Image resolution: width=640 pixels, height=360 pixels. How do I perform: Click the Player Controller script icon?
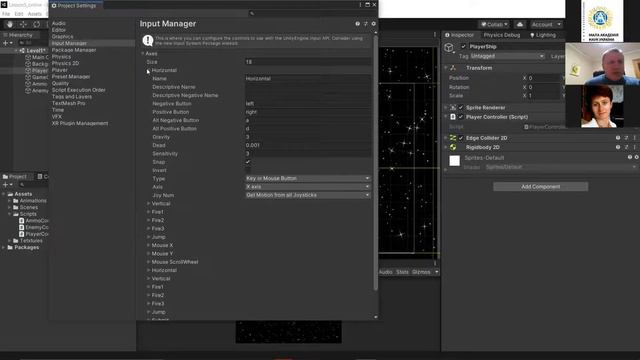453,117
